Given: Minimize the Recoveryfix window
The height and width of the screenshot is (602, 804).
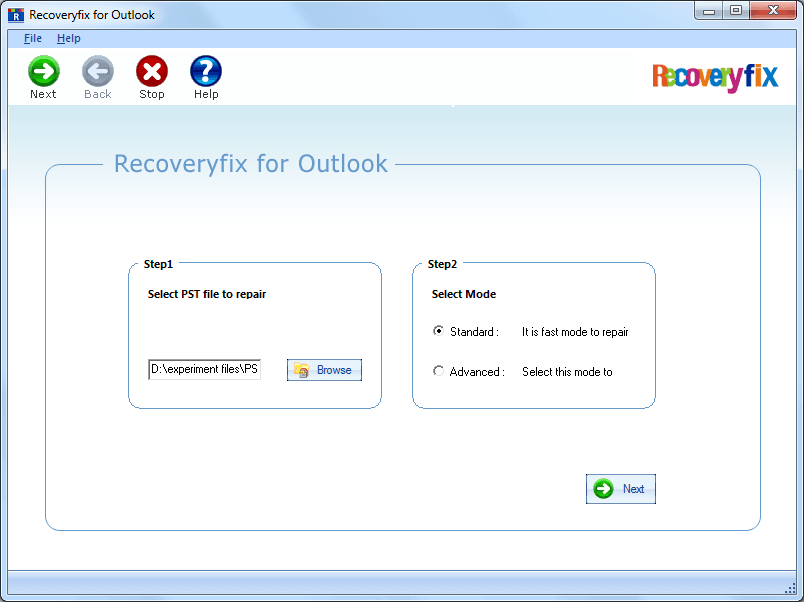Looking at the screenshot, I should (709, 11).
